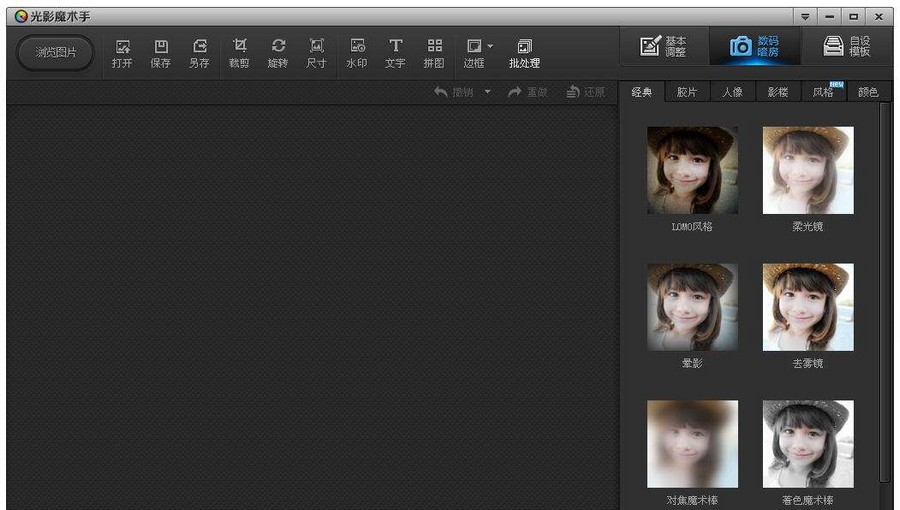This screenshot has width=900, height=510.
Task: Open the title bar dropdown menu button
Action: click(x=805, y=17)
